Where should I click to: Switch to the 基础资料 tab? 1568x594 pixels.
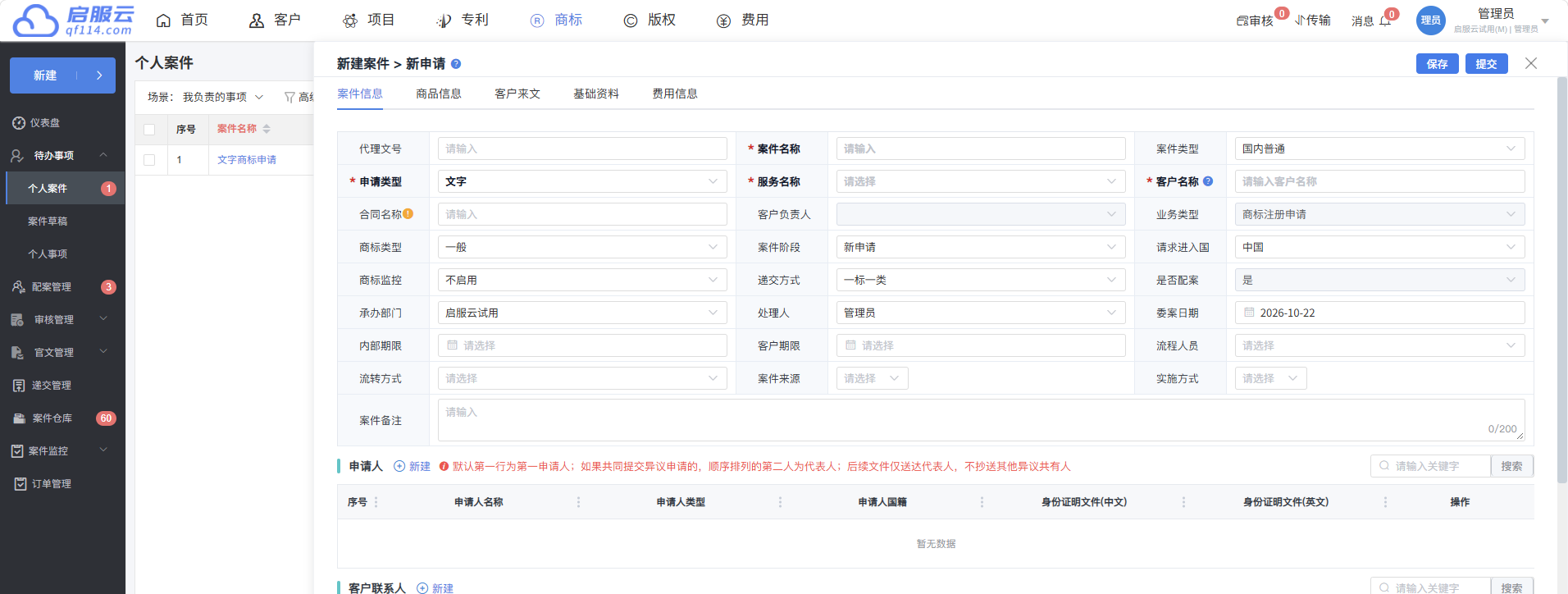point(596,94)
